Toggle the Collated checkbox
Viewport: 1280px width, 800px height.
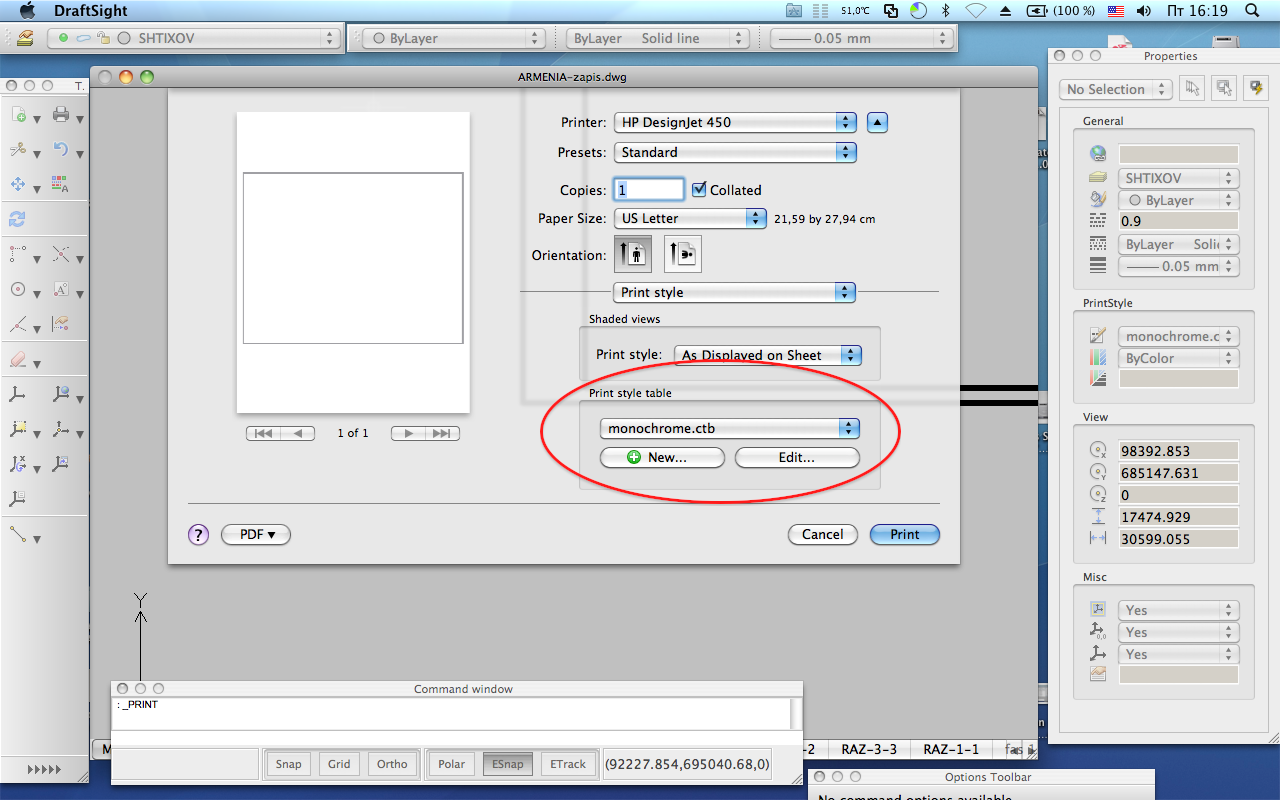[699, 189]
